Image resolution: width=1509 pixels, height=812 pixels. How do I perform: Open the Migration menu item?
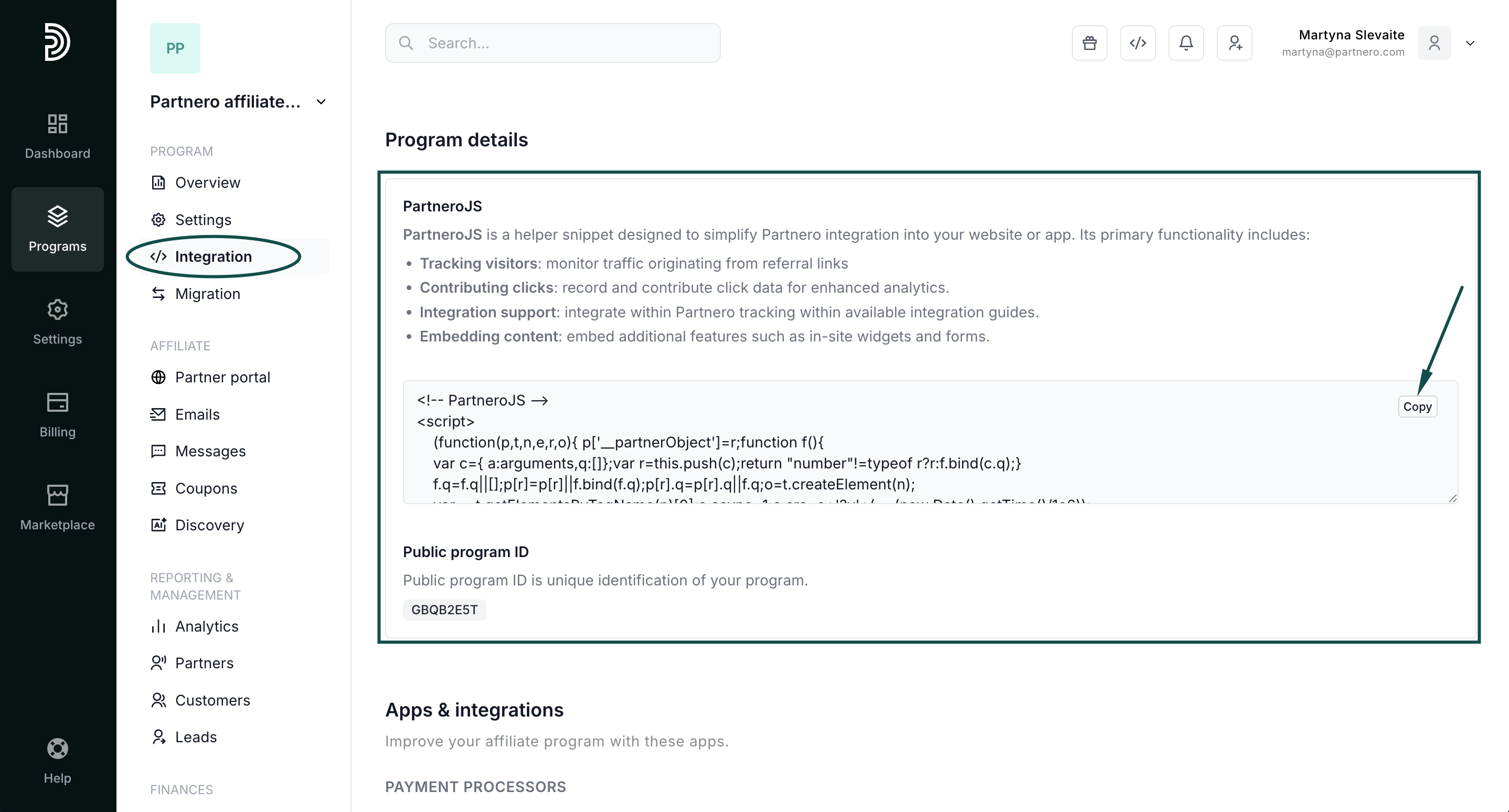(x=207, y=294)
